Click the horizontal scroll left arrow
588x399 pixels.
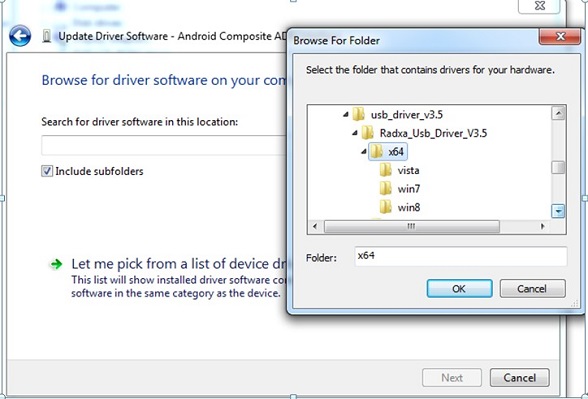click(x=315, y=226)
